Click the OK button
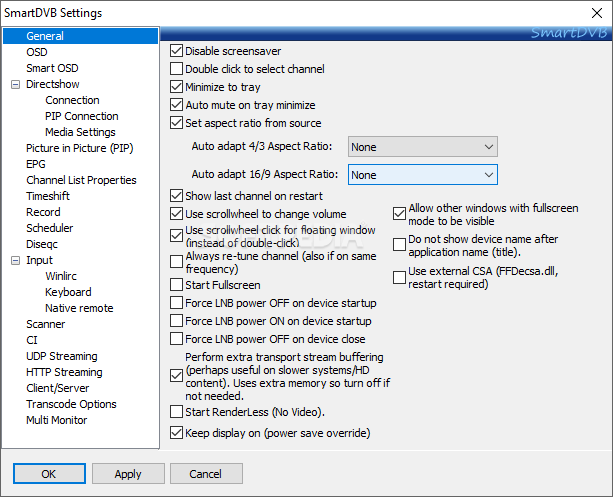The height and width of the screenshot is (497, 613). click(x=49, y=474)
